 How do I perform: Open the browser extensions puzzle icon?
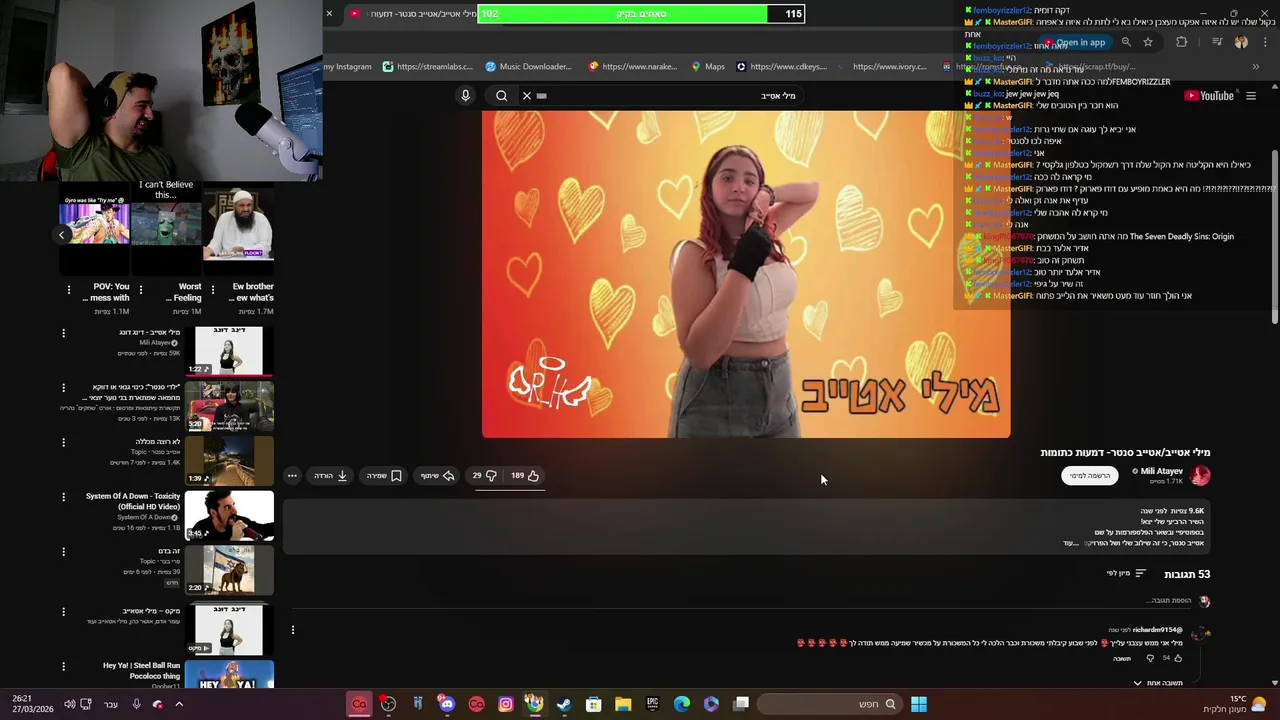1182,42
